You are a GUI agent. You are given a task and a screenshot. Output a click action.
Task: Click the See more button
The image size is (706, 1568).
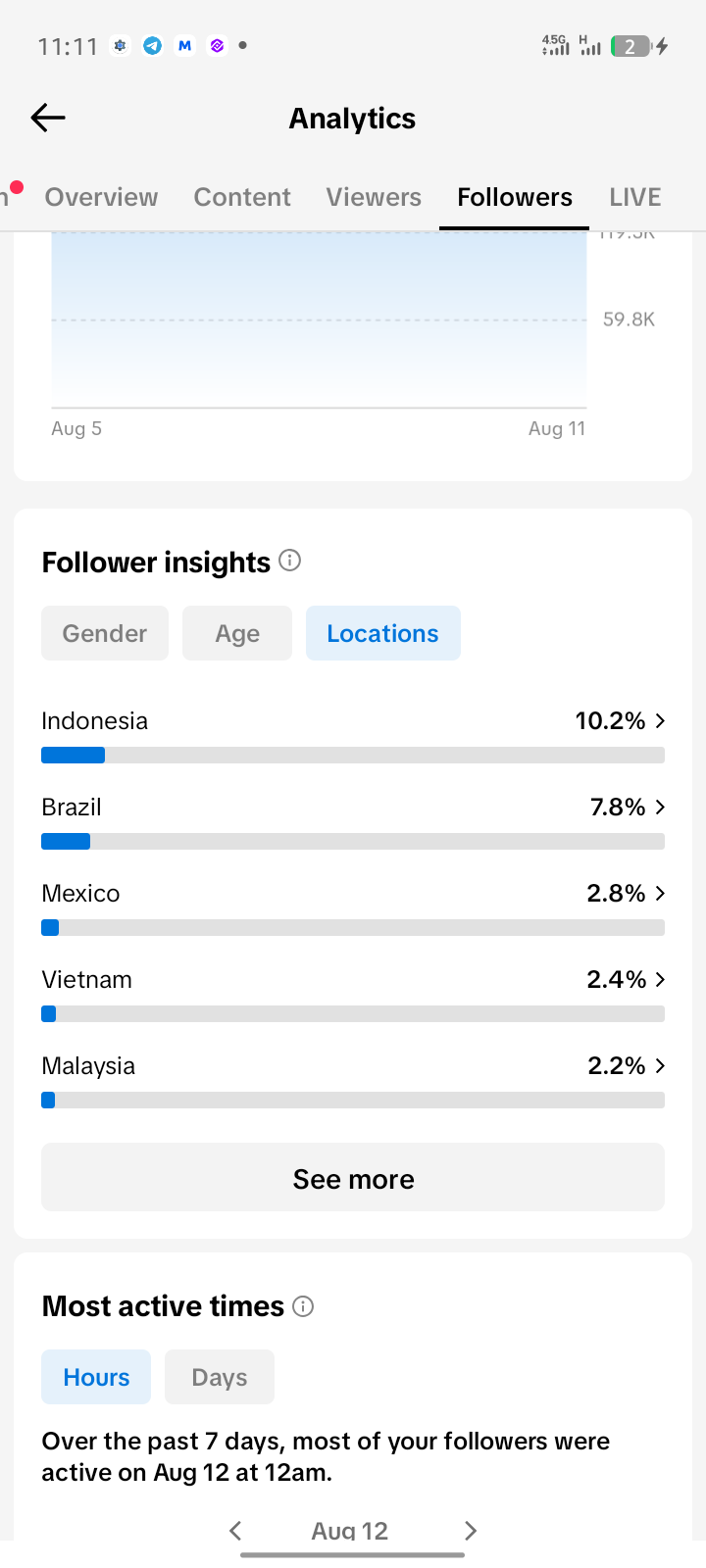pyautogui.click(x=353, y=1177)
